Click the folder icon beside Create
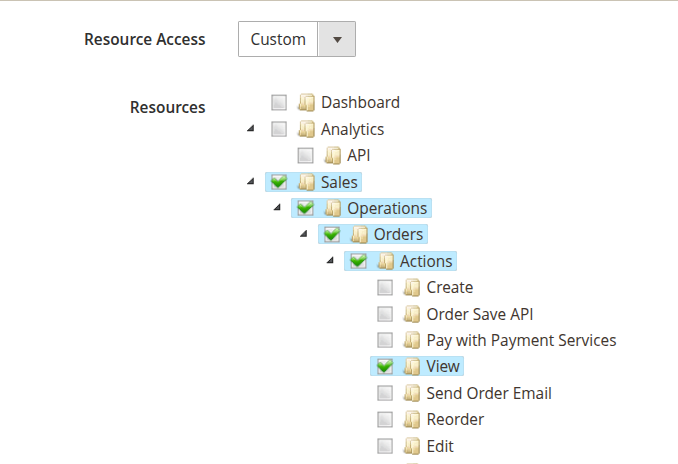 point(411,287)
